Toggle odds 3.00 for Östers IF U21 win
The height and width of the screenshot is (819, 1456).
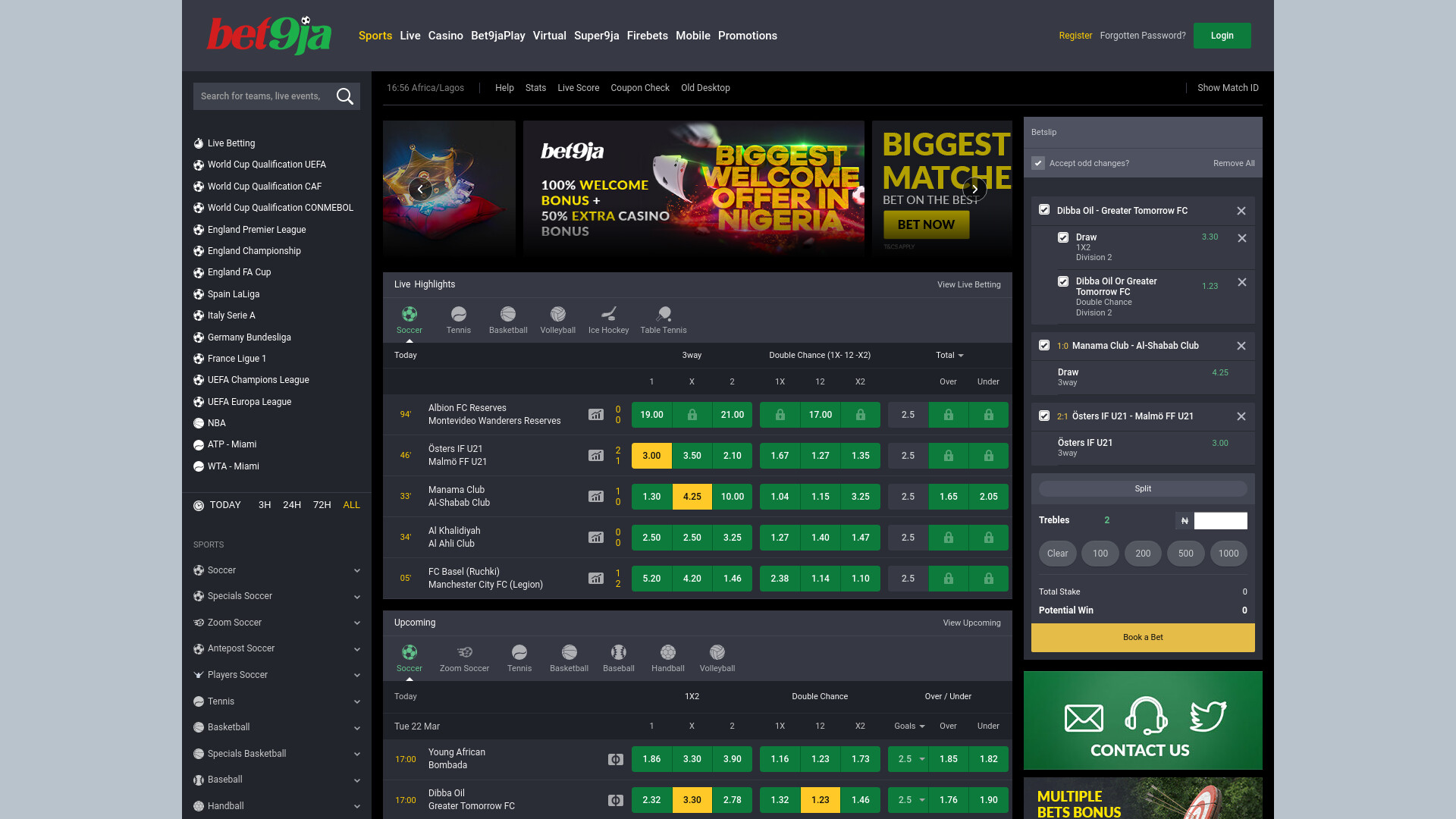651,456
